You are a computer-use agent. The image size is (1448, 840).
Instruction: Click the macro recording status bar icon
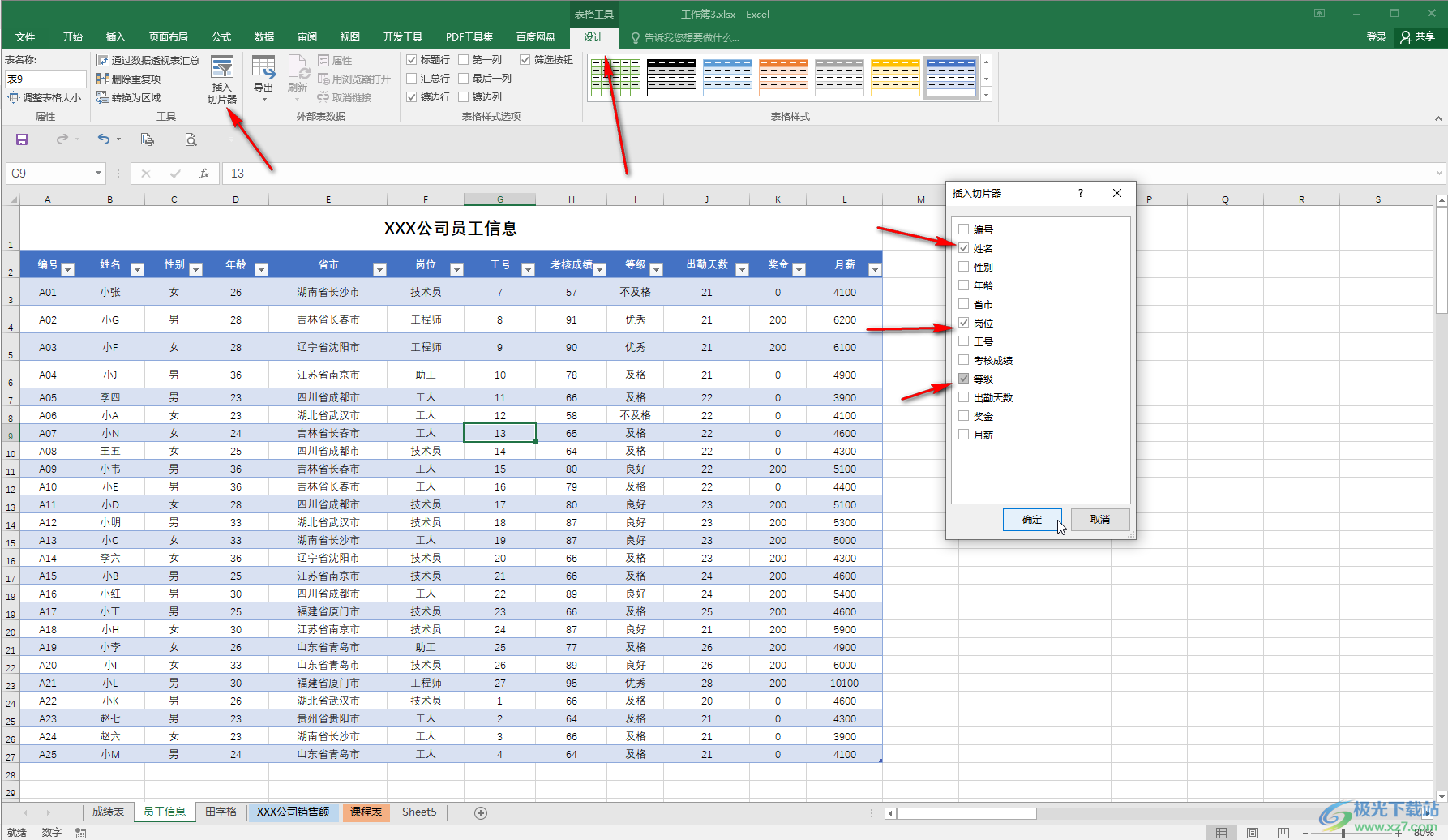coord(81,833)
